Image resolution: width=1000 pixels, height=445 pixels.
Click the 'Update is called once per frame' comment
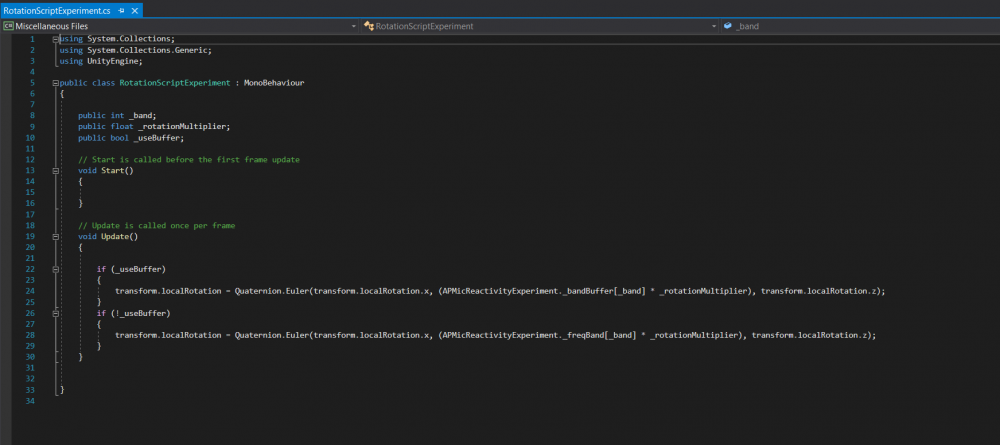(157, 226)
